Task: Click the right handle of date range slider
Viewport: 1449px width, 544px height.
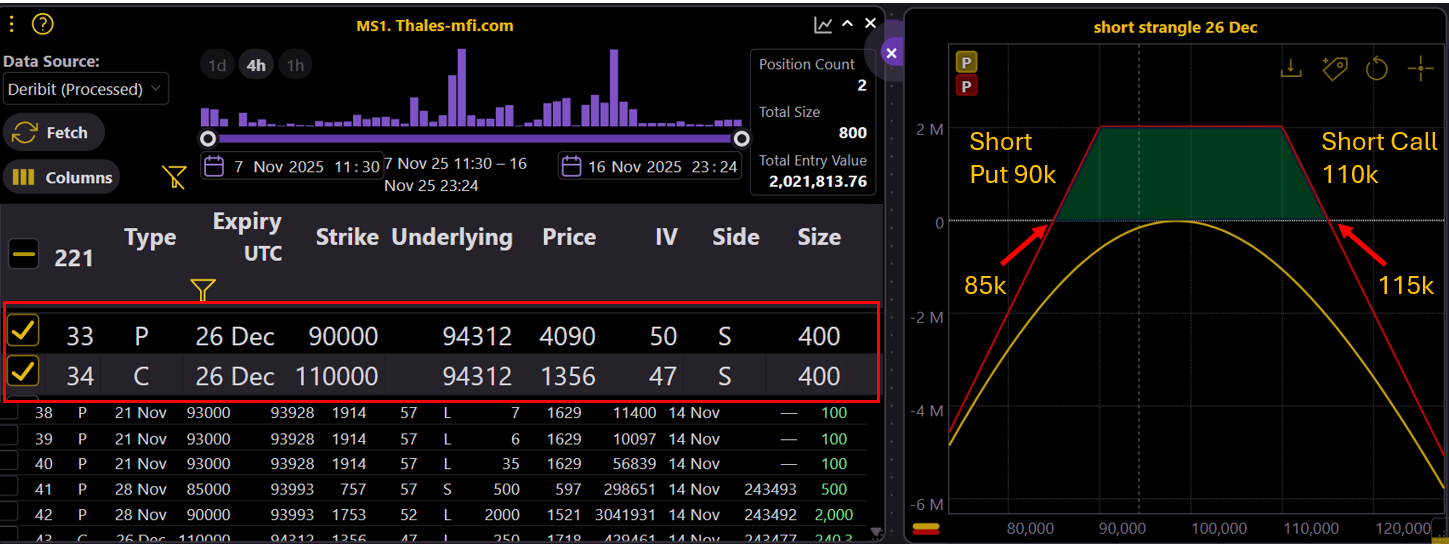Action: tap(741, 138)
